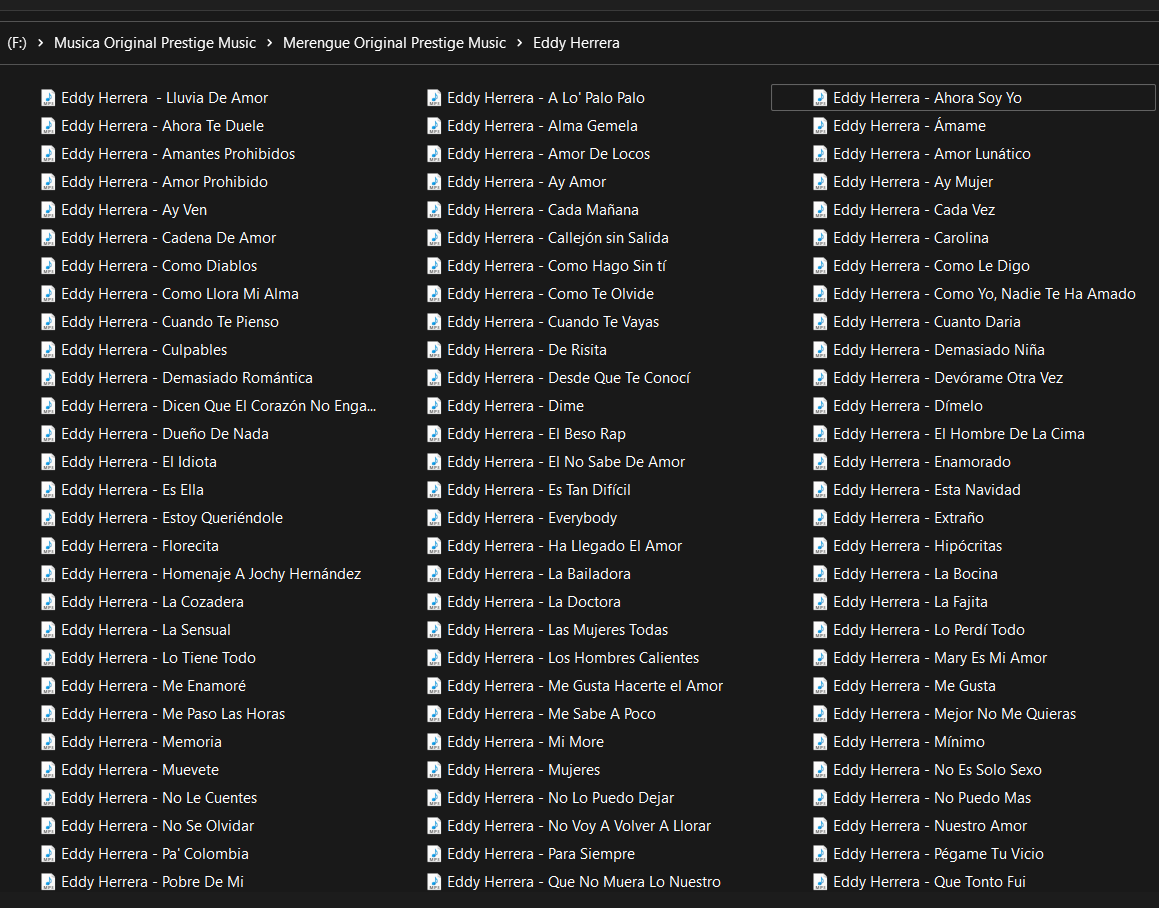
Task: Go to the (F:) drive in breadcrumb
Action: pyautogui.click(x=17, y=43)
